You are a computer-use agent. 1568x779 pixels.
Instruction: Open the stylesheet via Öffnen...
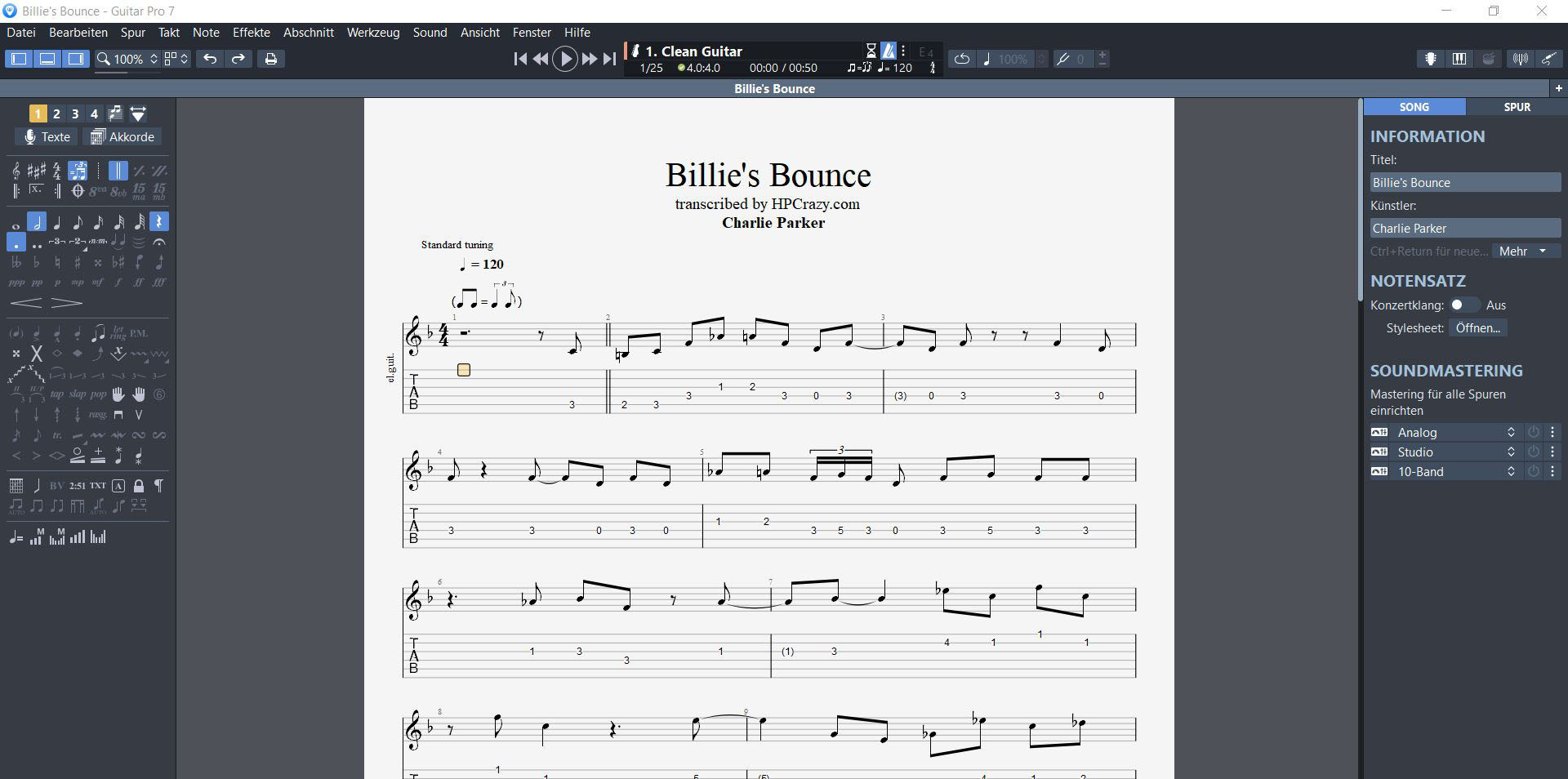(1478, 327)
